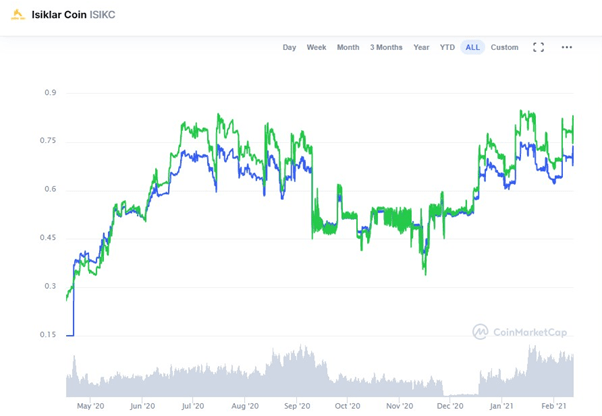
Task: Select the 3 Months range
Action: coord(386,47)
